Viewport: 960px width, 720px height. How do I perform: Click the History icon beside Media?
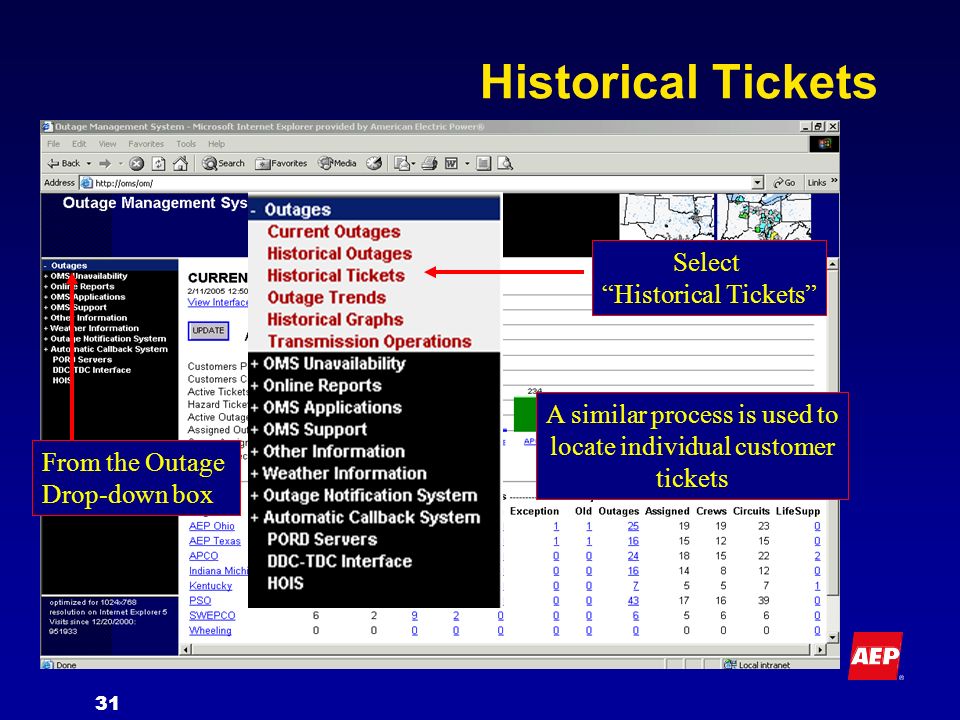click(374, 163)
